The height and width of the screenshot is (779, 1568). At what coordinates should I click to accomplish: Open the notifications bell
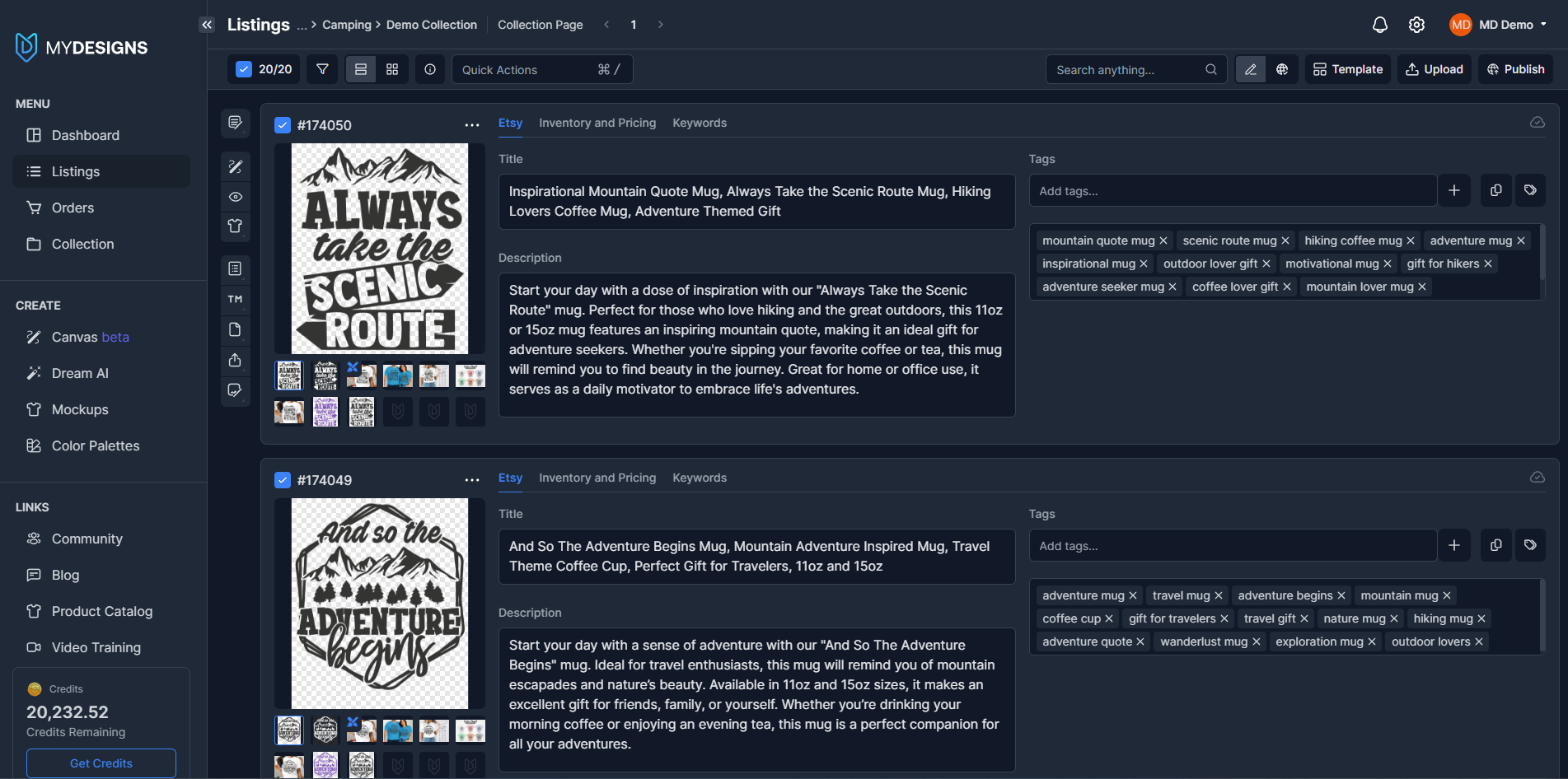[1379, 25]
